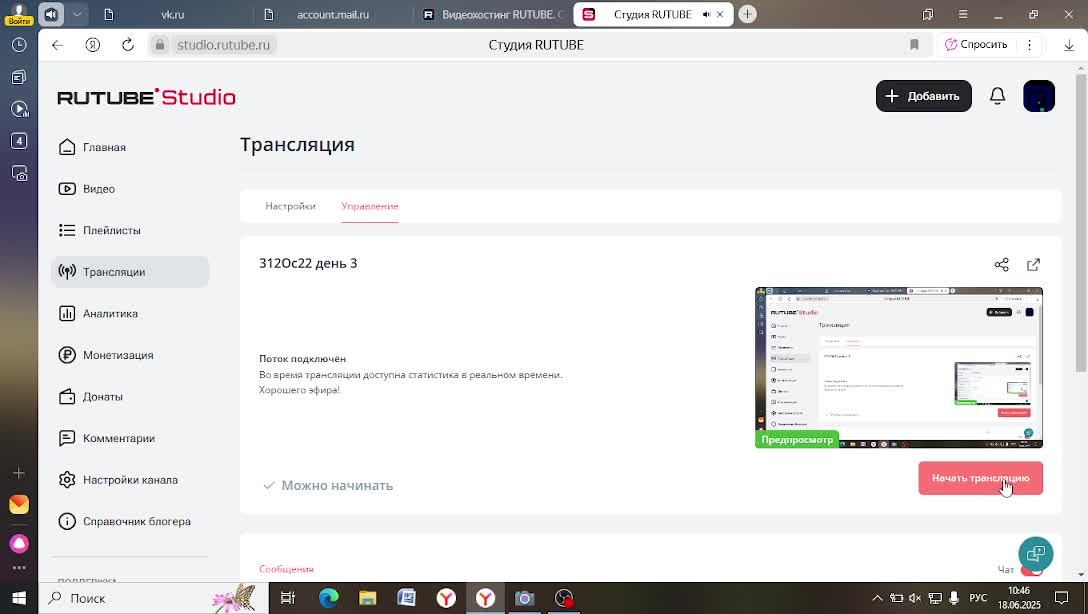Open File Explorer from the taskbar
This screenshot has height=614, width=1088.
[x=368, y=598]
